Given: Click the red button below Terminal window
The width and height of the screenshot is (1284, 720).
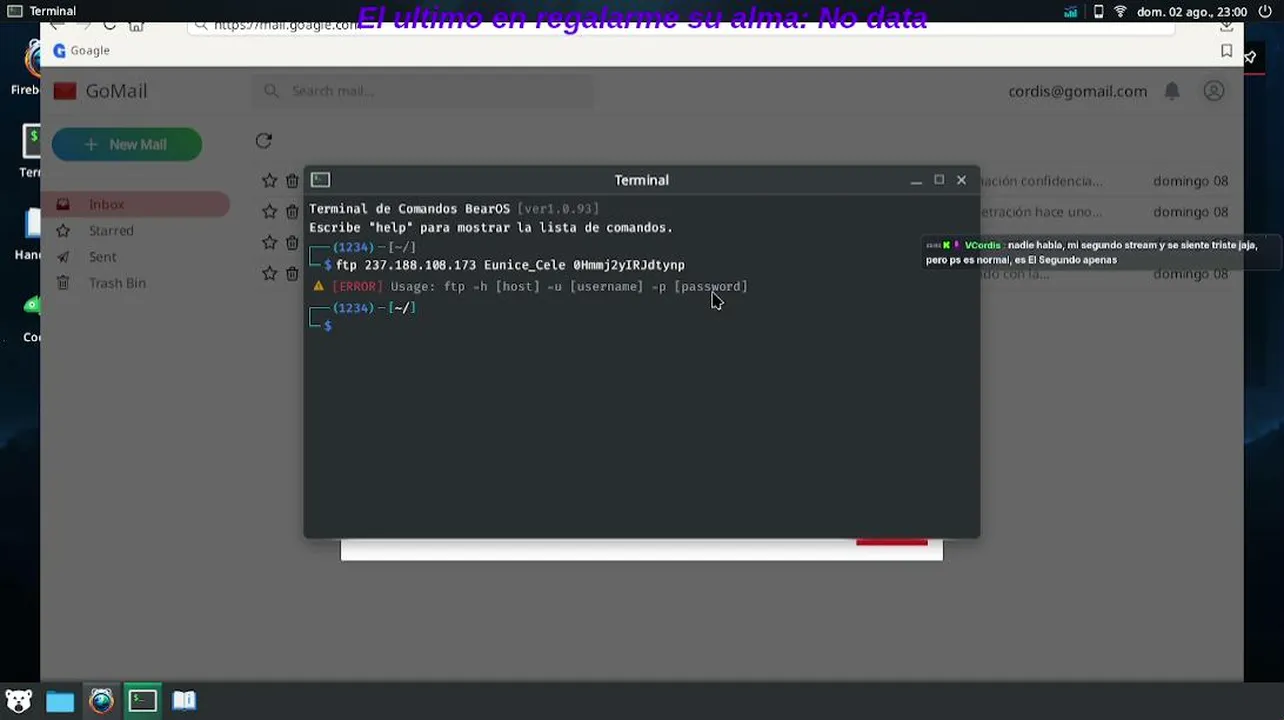Looking at the screenshot, I should coord(892,542).
